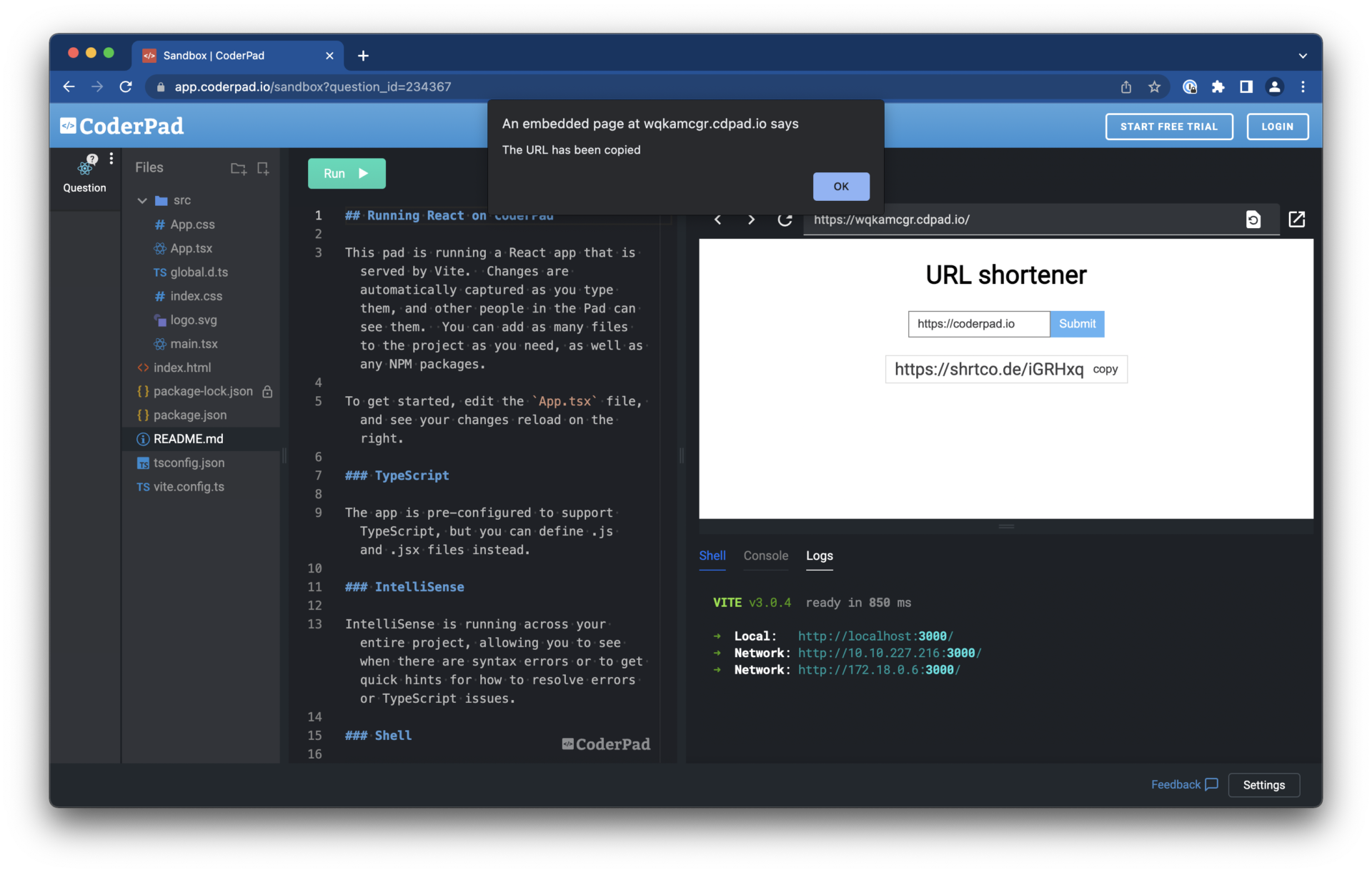
Task: Open preview in new window icon
Action: tap(1296, 220)
